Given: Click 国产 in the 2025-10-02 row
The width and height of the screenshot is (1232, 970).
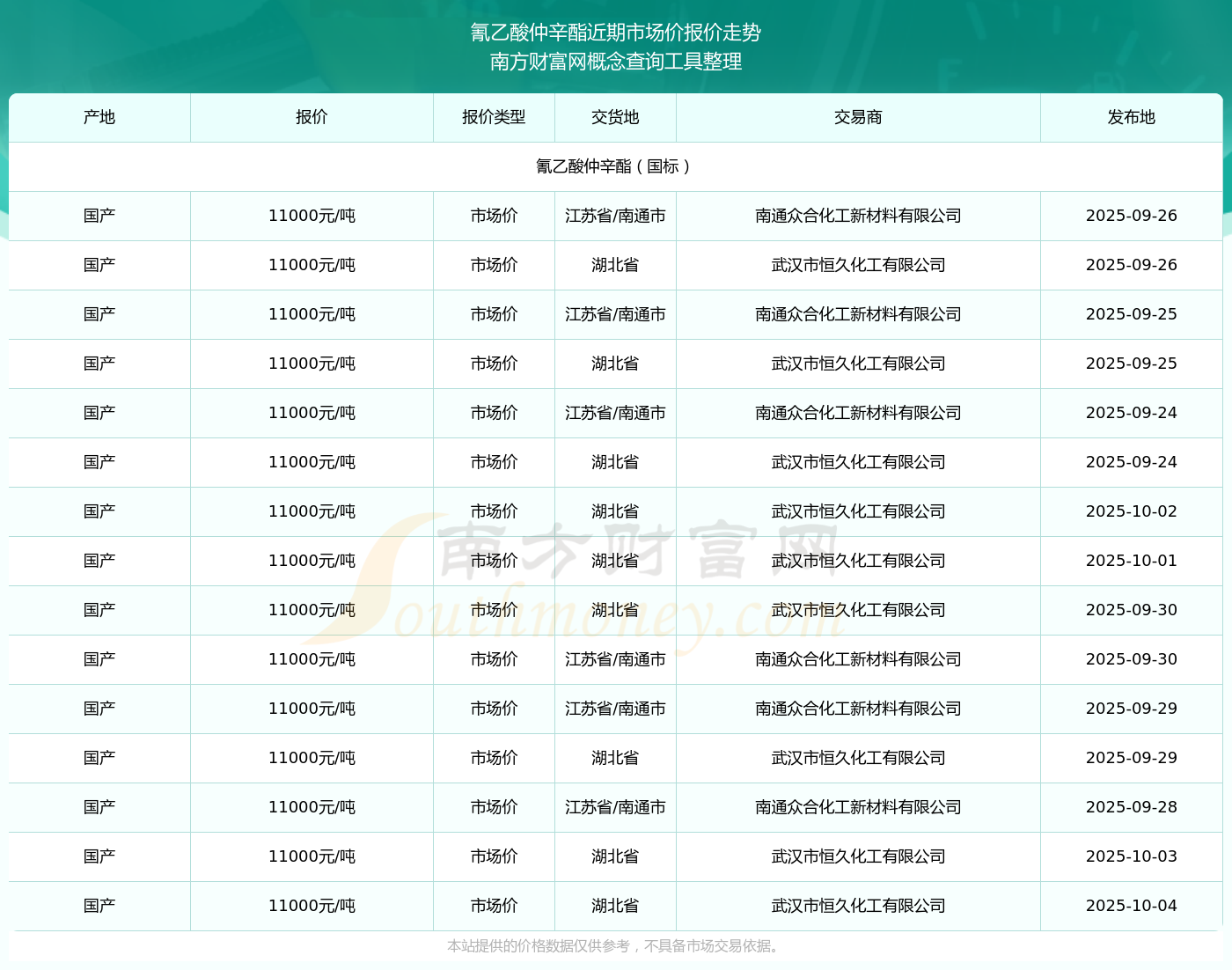Looking at the screenshot, I should [x=99, y=511].
